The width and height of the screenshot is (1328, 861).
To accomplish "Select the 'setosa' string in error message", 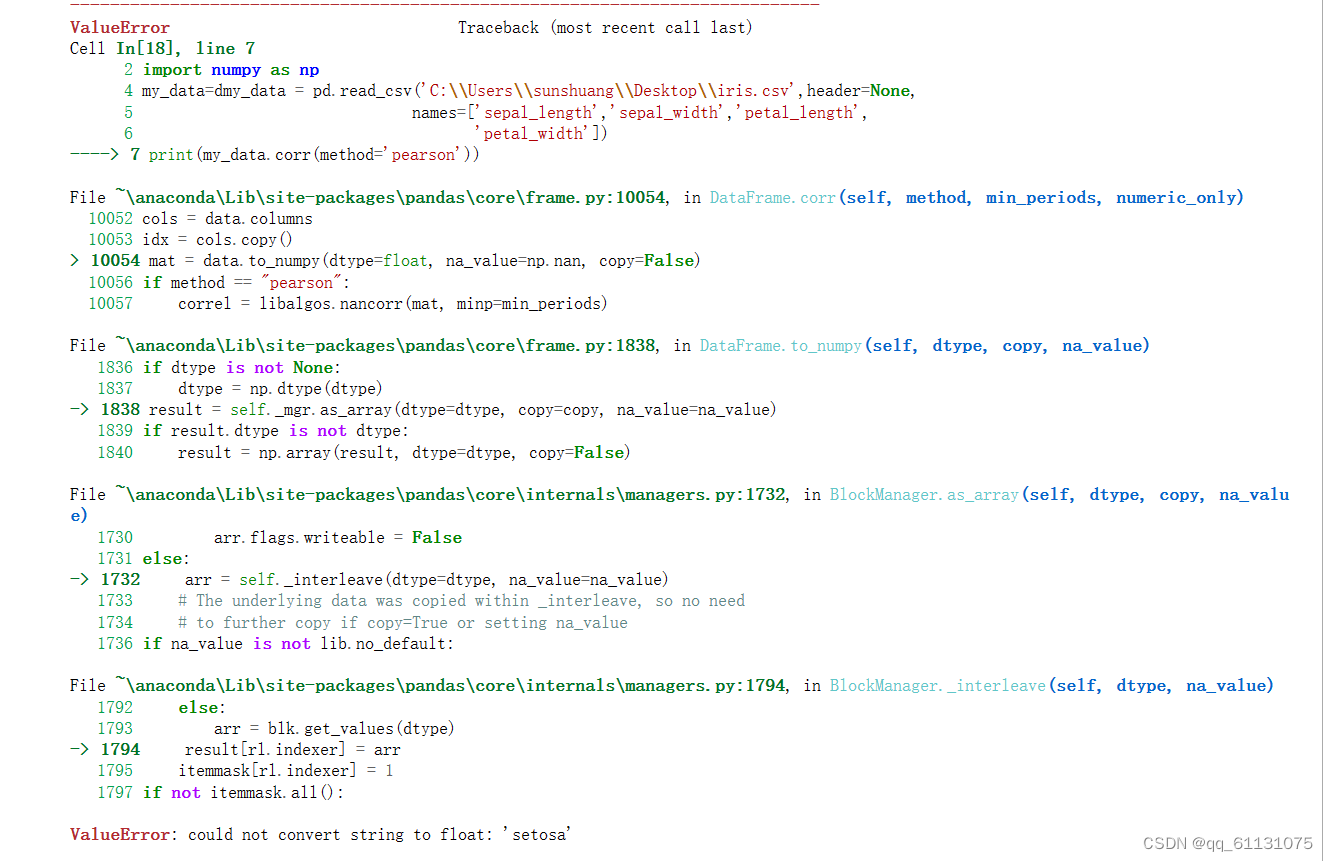I will pyautogui.click(x=537, y=834).
